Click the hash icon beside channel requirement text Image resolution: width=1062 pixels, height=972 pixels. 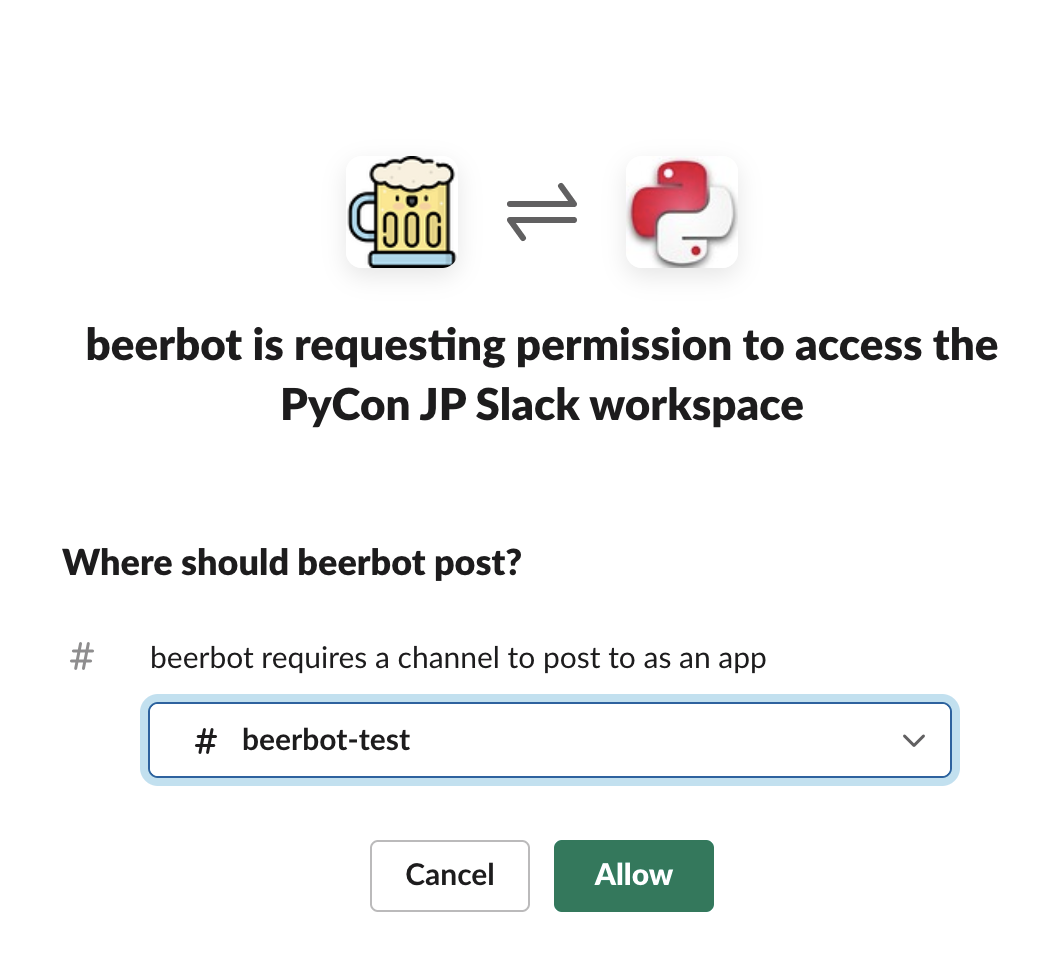pyautogui.click(x=82, y=658)
